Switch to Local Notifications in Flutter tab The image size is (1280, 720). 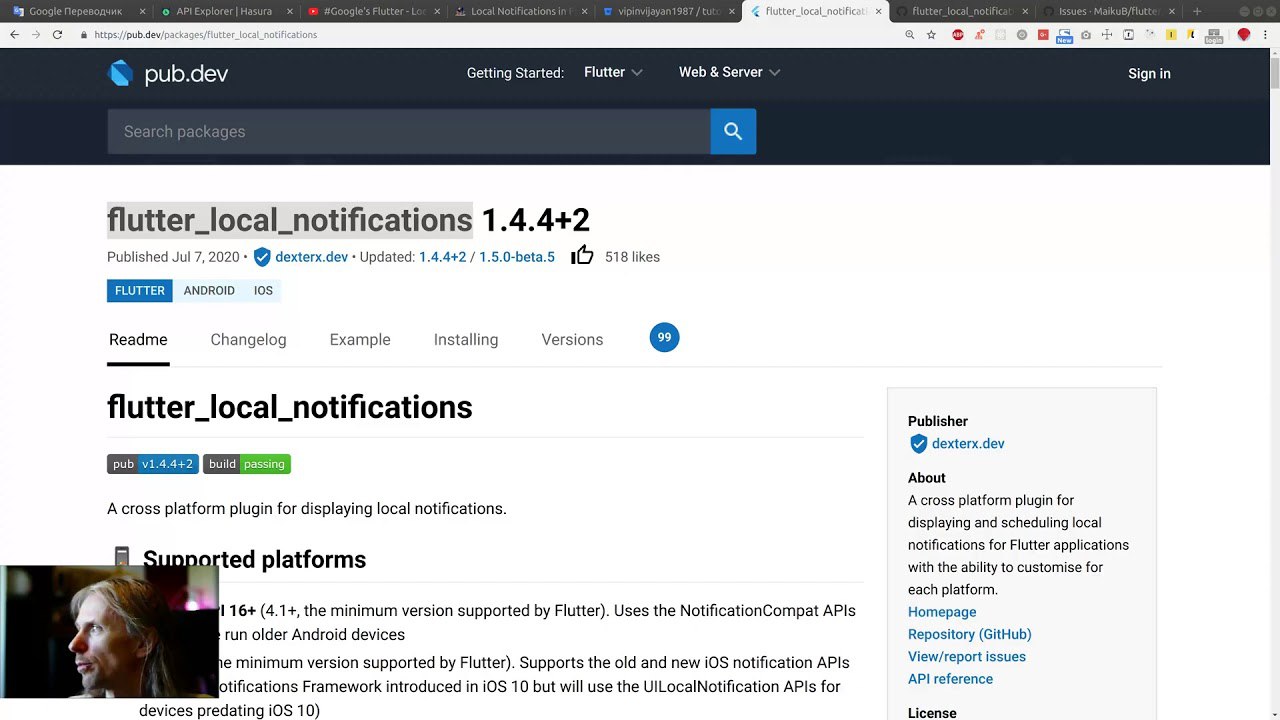click(x=519, y=11)
